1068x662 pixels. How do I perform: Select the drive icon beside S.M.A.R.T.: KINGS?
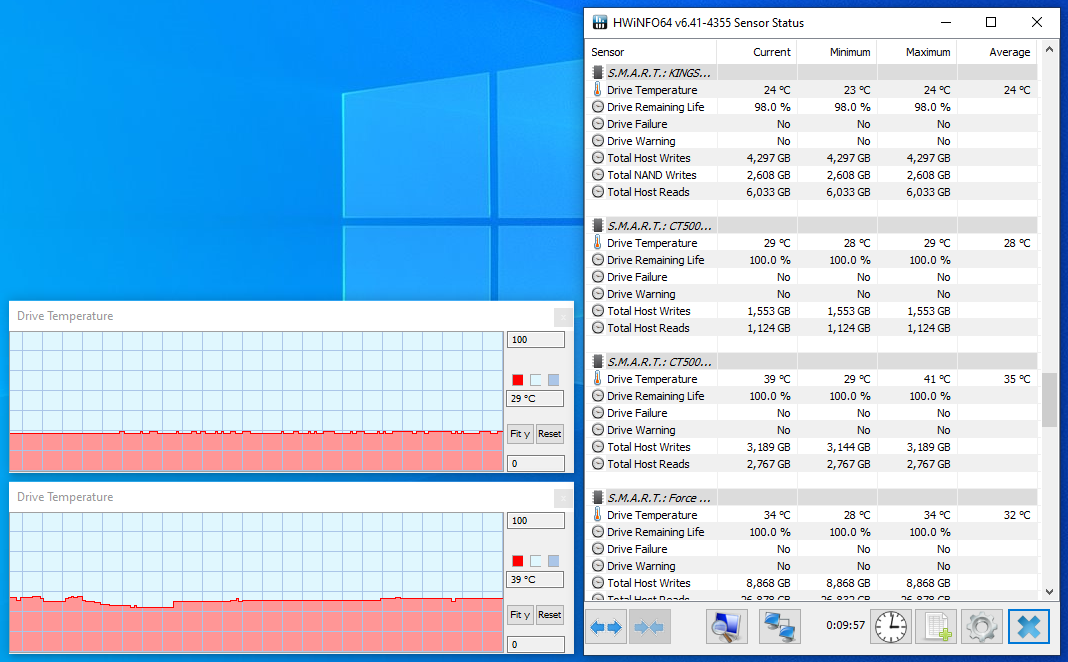click(597, 72)
